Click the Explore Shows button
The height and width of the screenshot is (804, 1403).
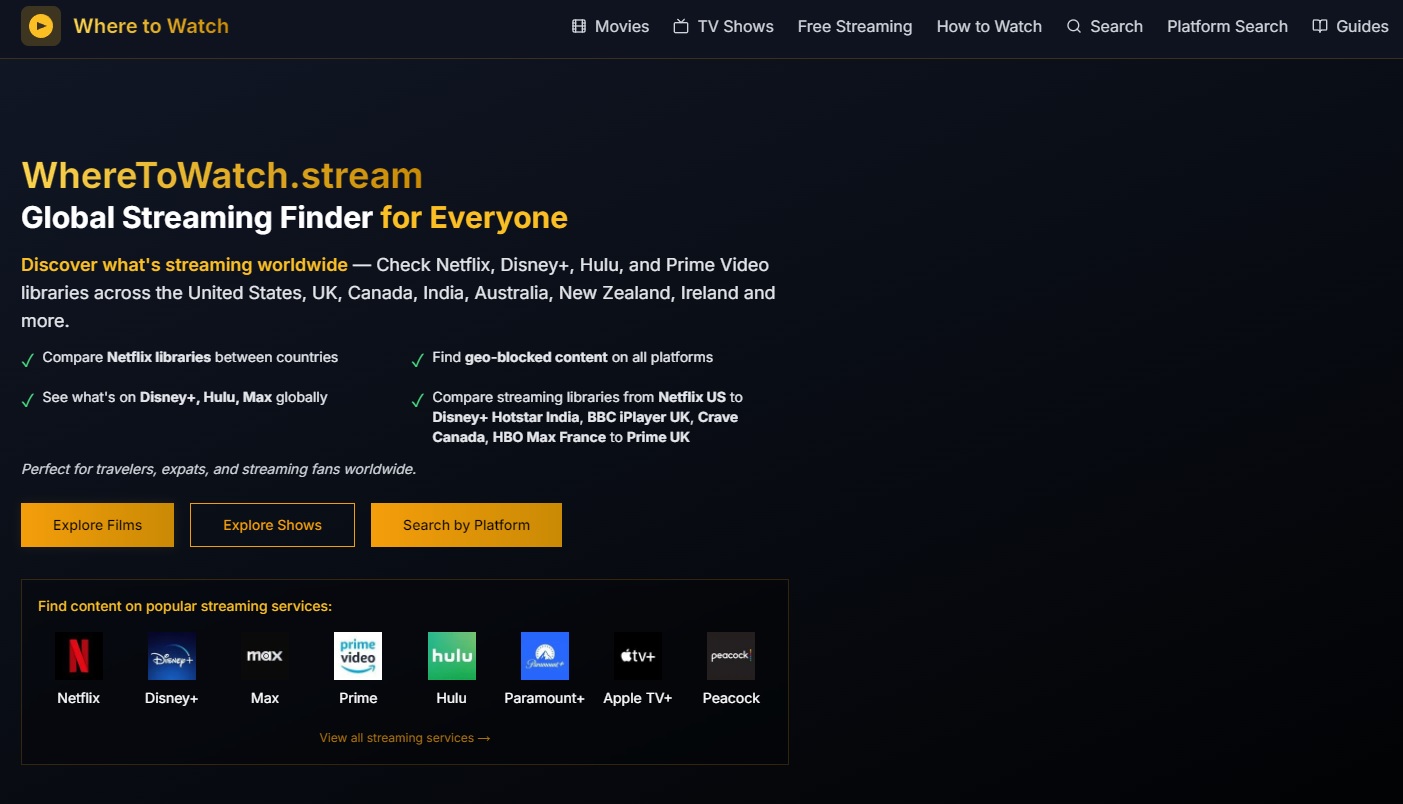[x=272, y=525]
